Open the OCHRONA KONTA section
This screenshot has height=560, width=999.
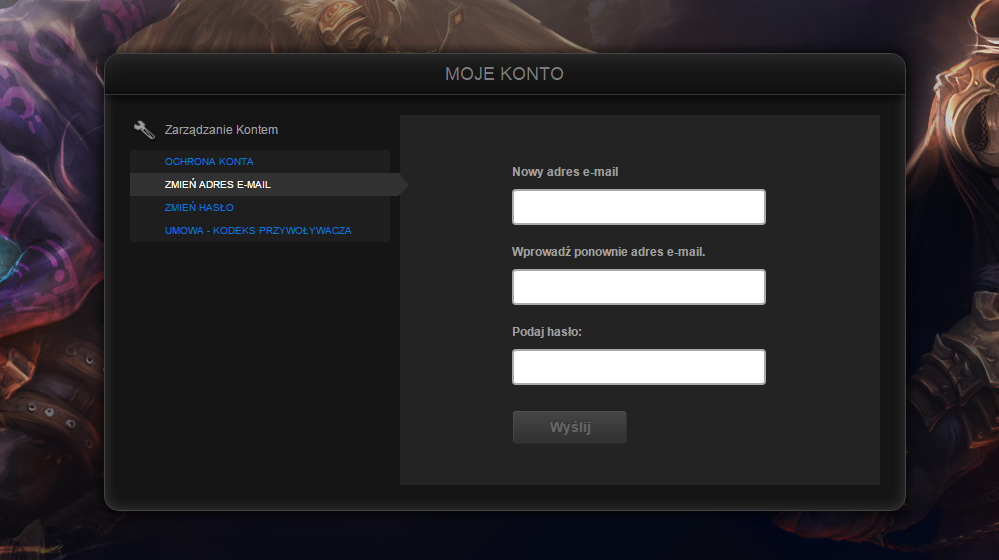(x=209, y=162)
